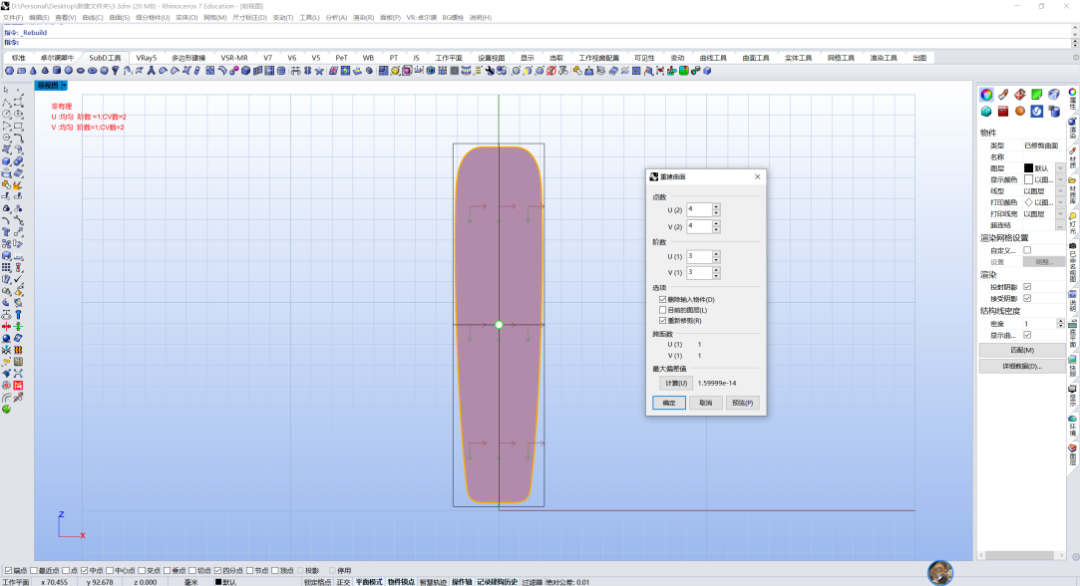
Task: Click the green square icon in properties panel
Action: tap(1037, 94)
